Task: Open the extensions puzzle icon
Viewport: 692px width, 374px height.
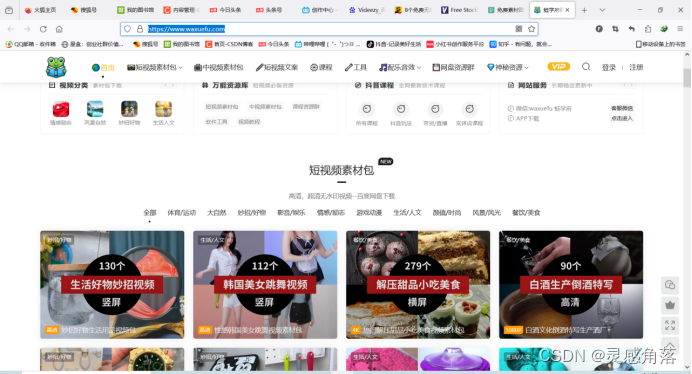Action: tap(648, 29)
